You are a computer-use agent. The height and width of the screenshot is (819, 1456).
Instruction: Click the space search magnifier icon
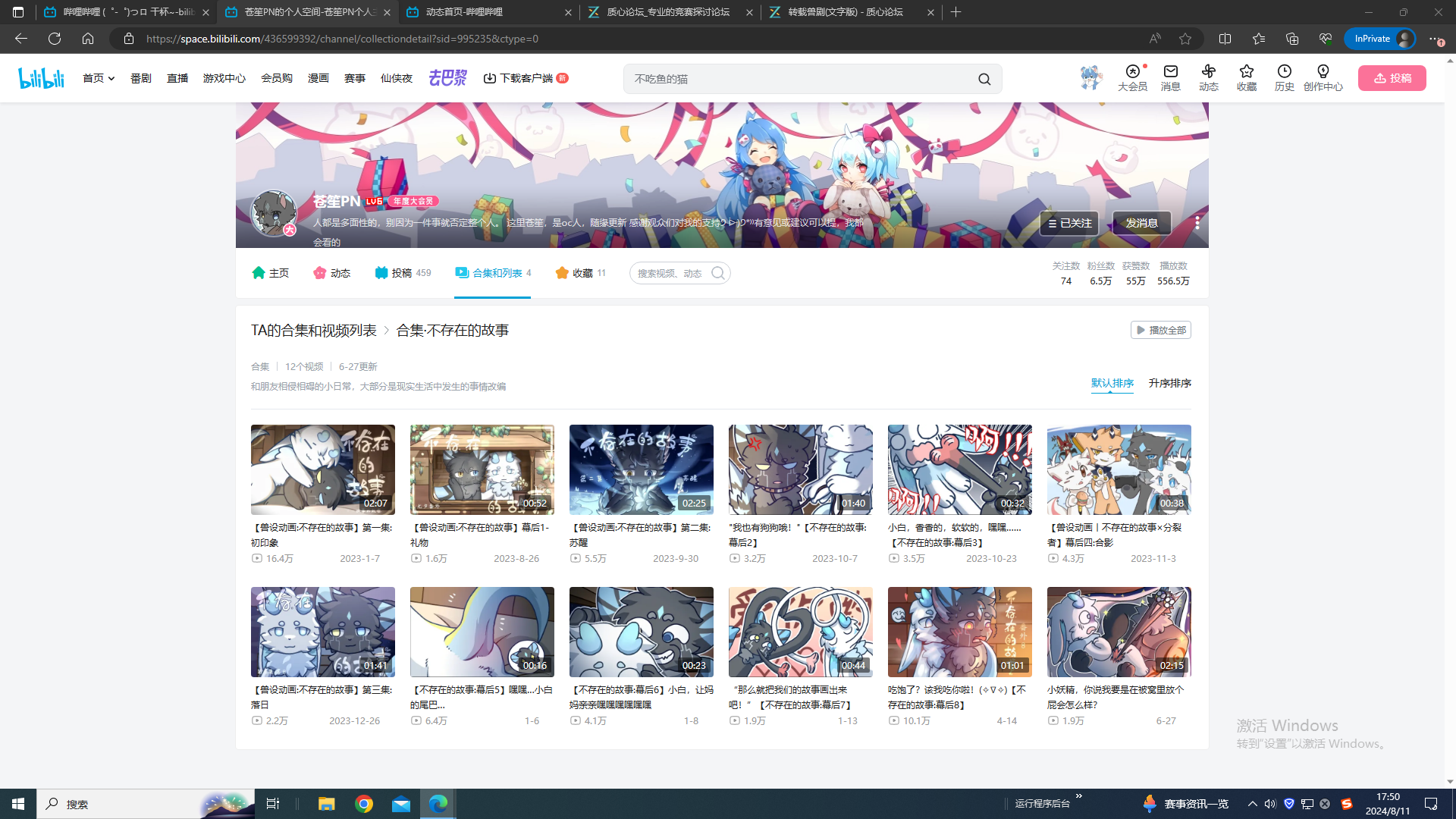(x=717, y=273)
